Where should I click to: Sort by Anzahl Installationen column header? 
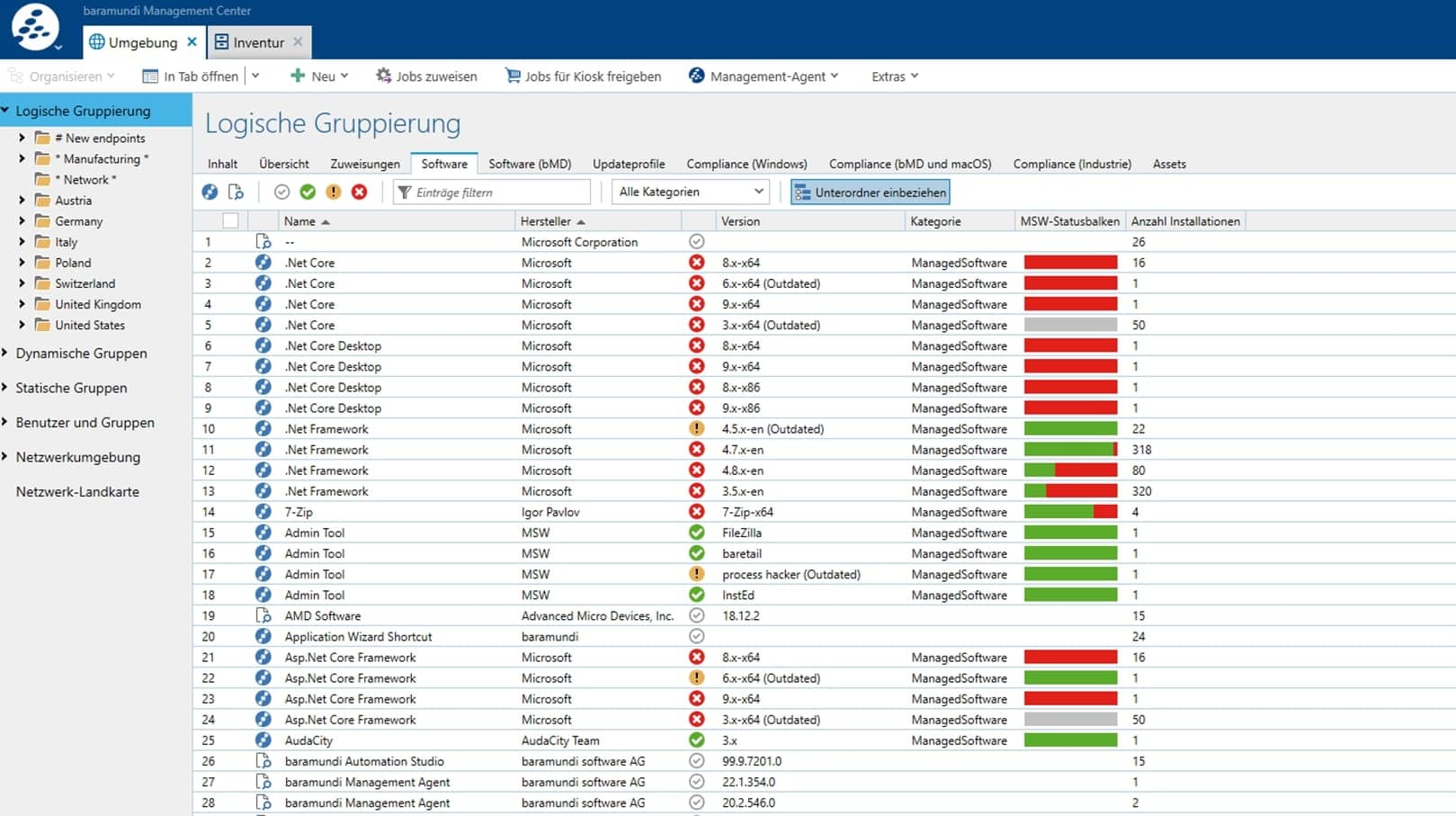1185,221
